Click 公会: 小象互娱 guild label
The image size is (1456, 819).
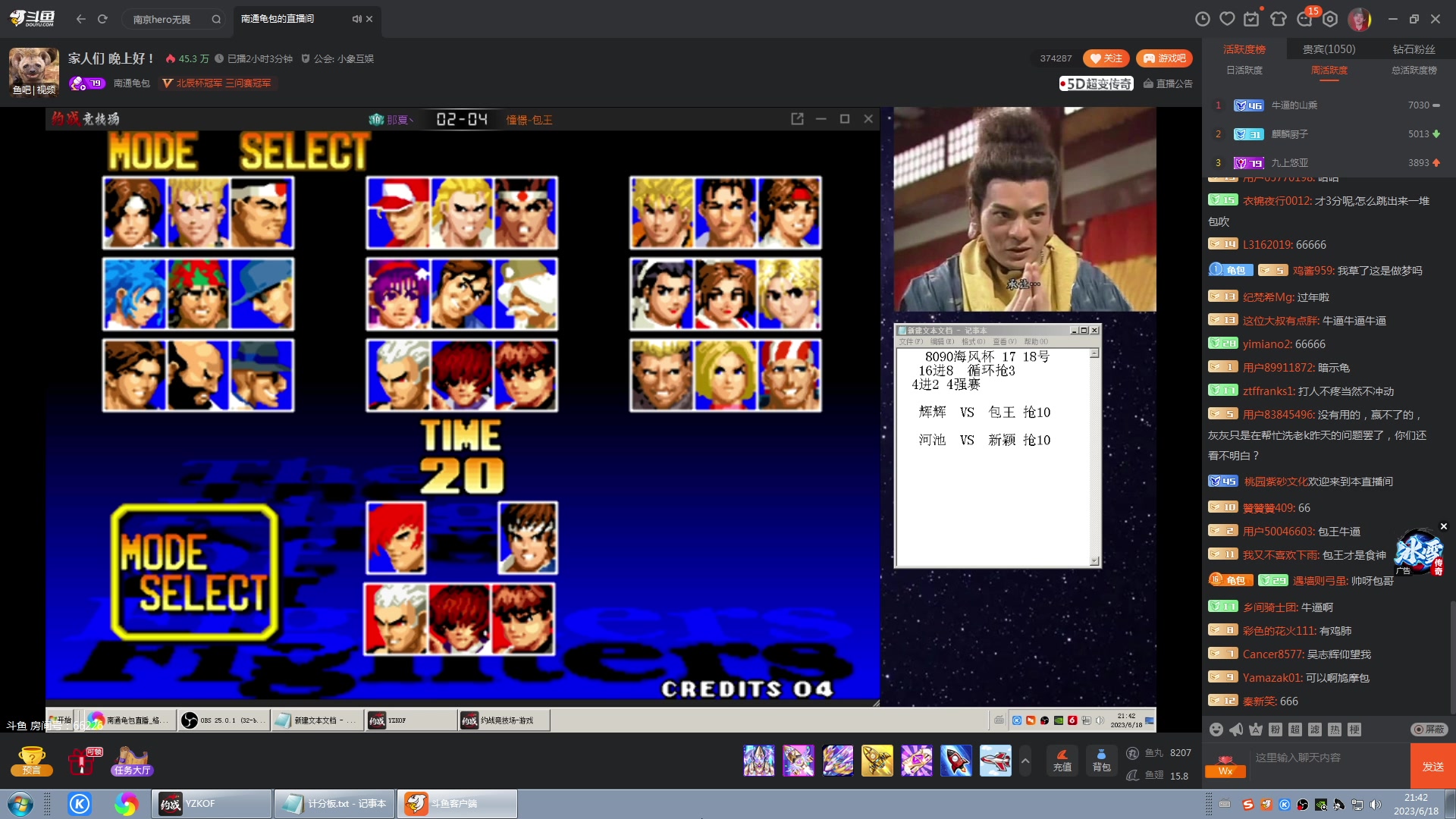click(x=337, y=58)
